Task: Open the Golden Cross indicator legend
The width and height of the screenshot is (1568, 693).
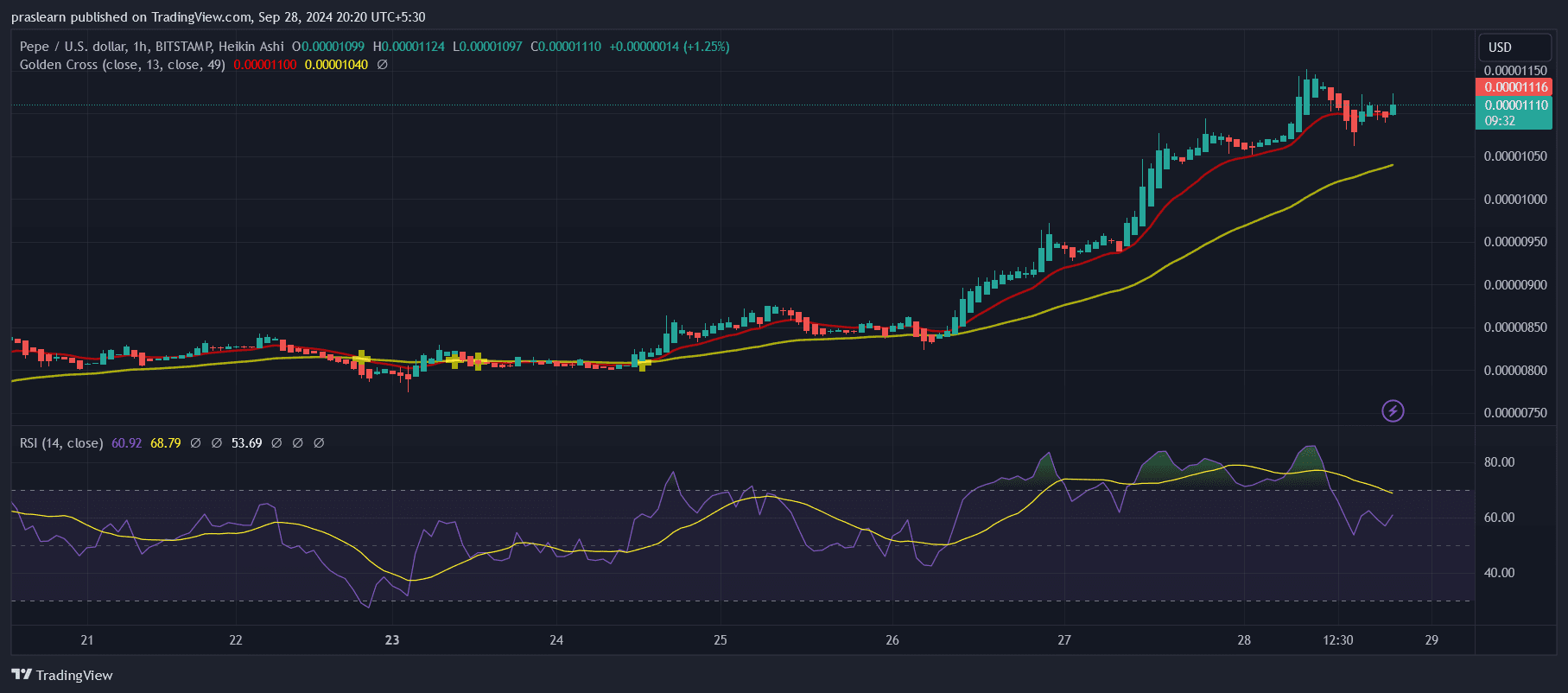Action: [122, 65]
